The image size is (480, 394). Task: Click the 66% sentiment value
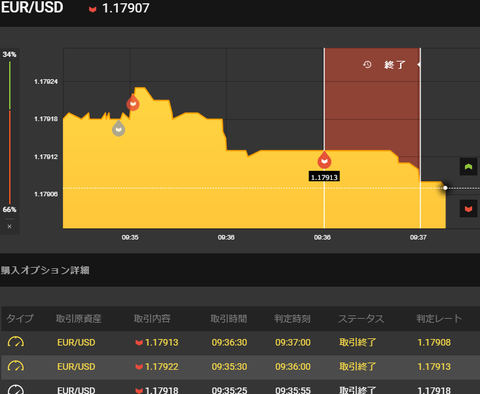click(9, 210)
